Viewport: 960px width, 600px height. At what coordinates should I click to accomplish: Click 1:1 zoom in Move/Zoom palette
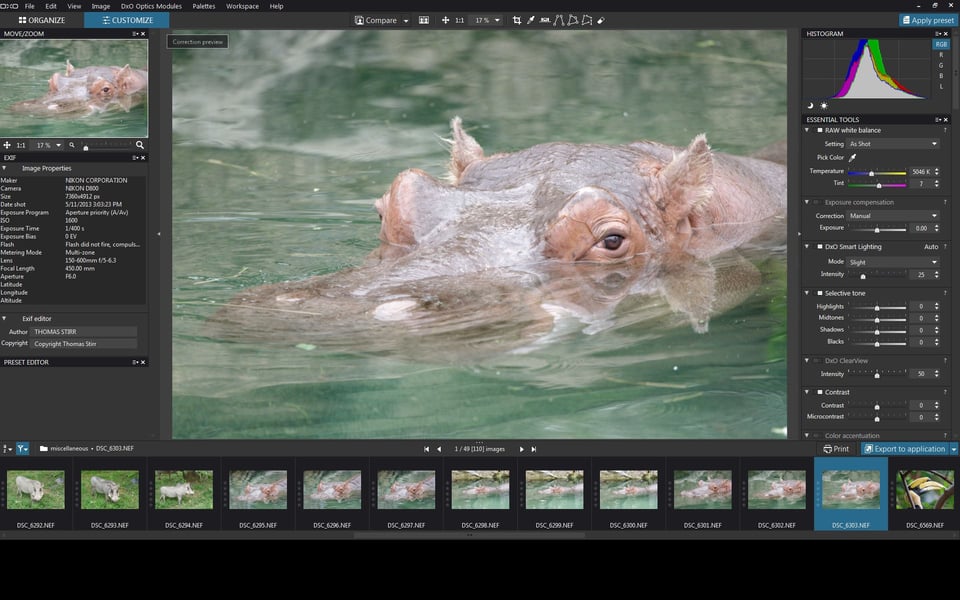click(x=21, y=145)
